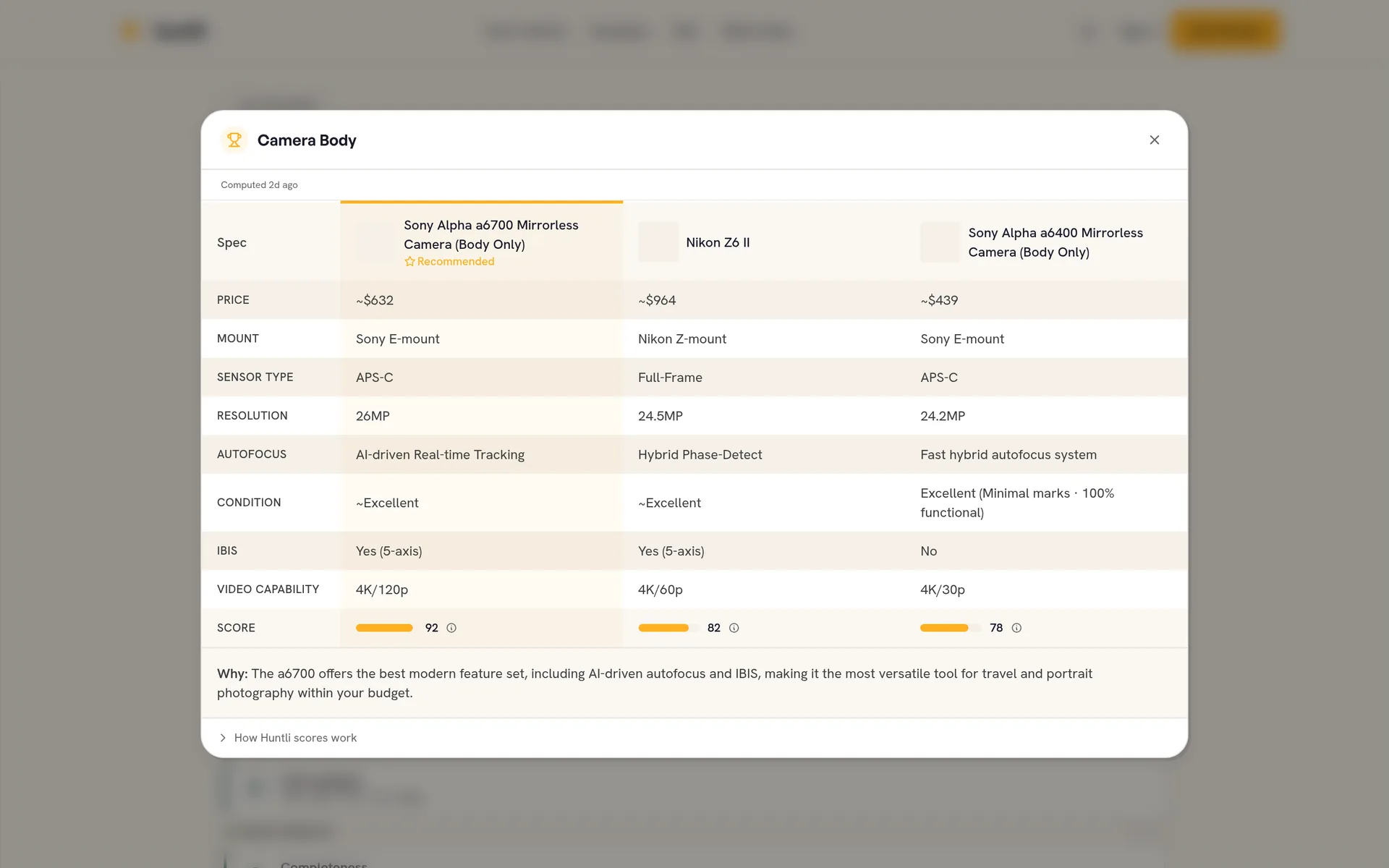1389x868 pixels.
Task: Click the MOUNT row label
Action: (238, 339)
